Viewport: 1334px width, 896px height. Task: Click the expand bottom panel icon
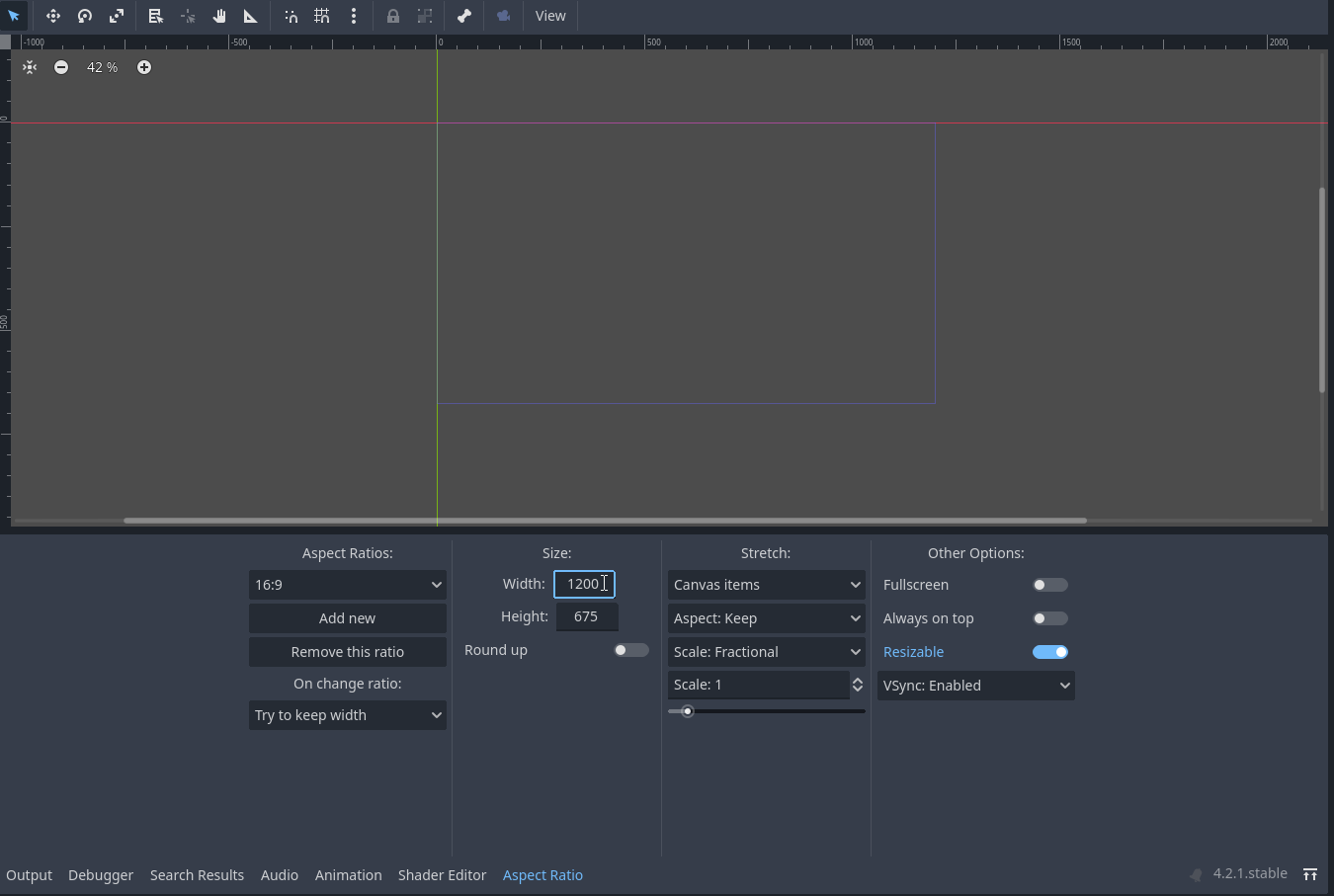(x=1310, y=874)
